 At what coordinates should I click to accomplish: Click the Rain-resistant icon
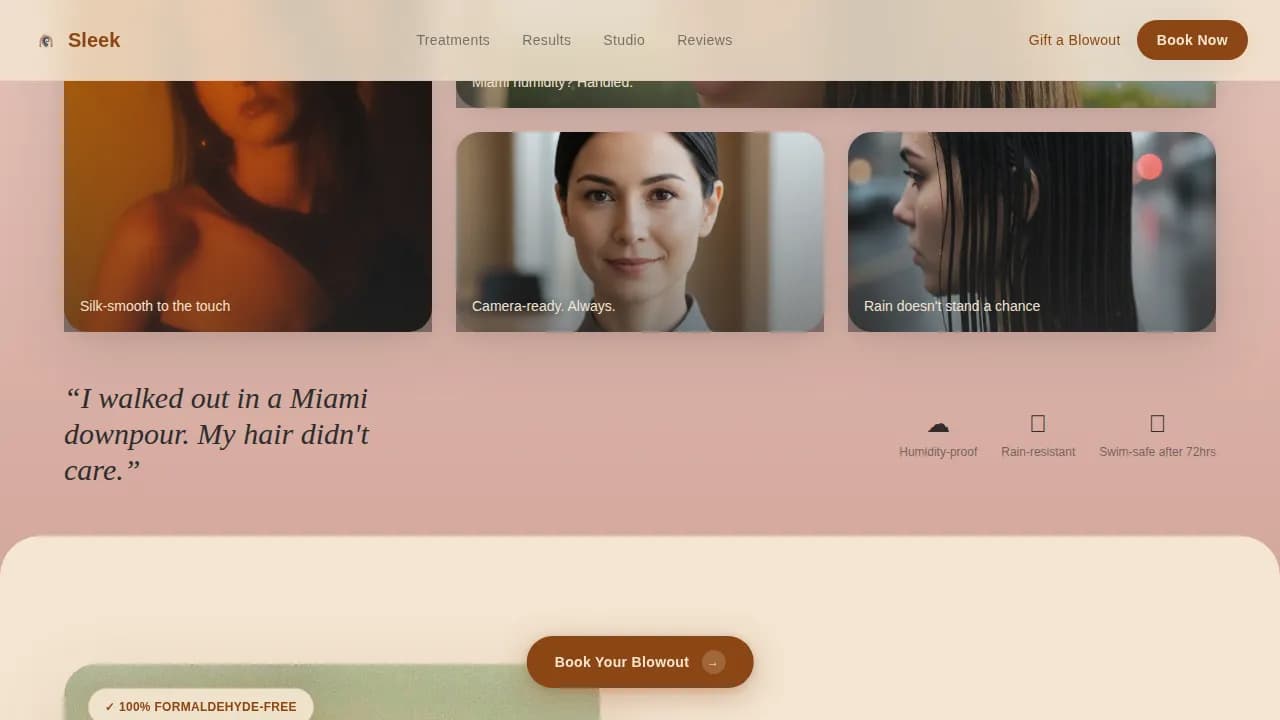click(x=1037, y=422)
